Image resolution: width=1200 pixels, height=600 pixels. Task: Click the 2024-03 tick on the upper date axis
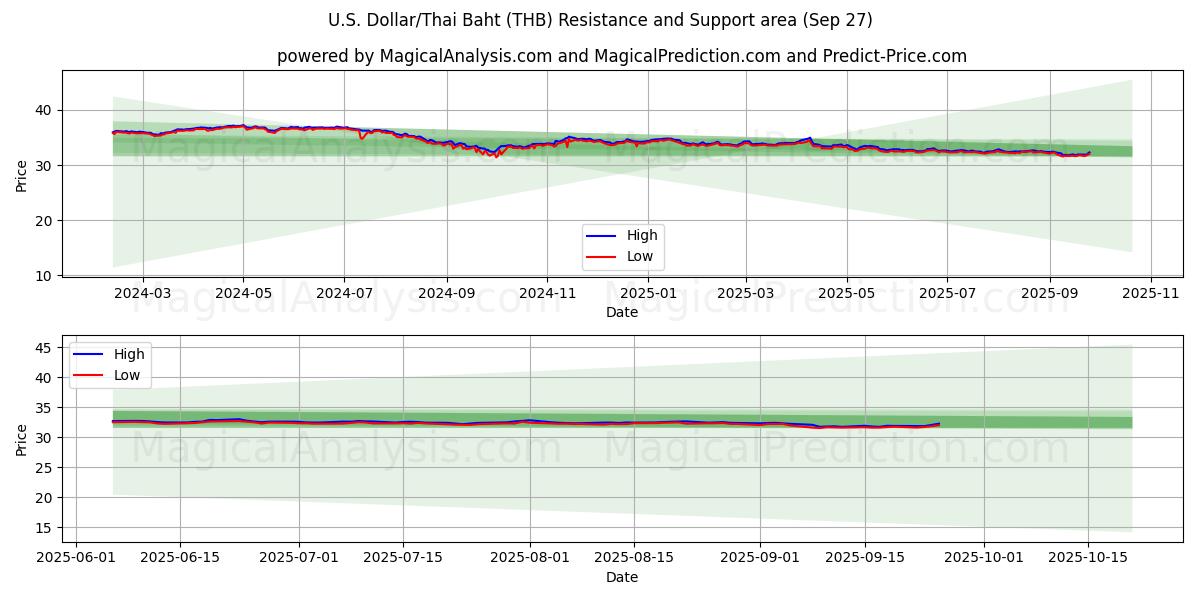click(142, 293)
